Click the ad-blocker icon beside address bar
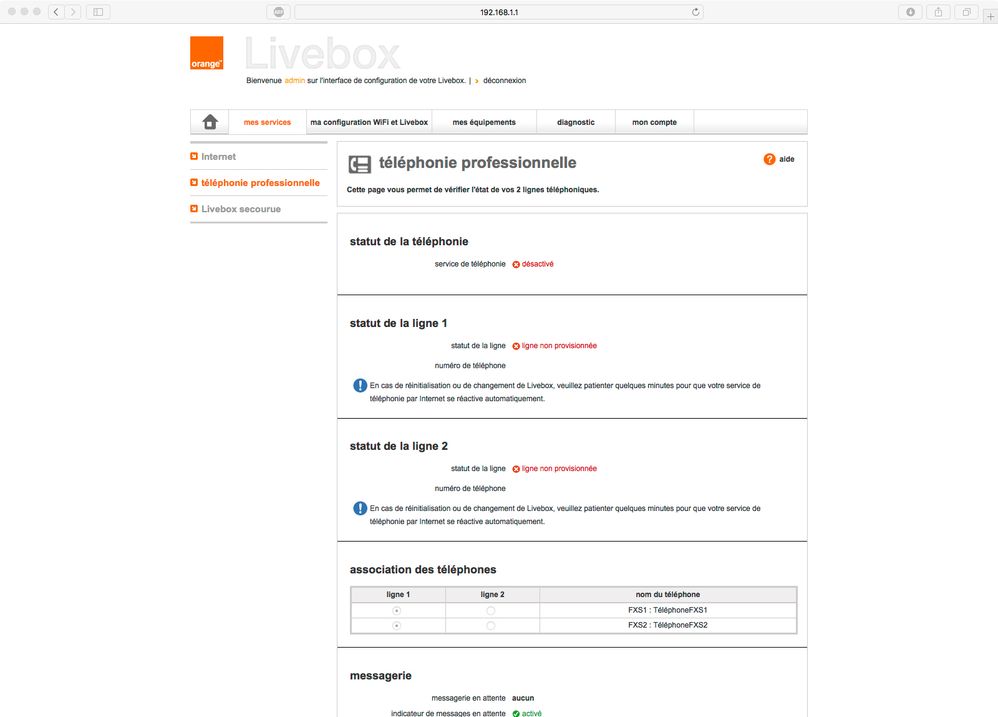This screenshot has height=717, width=998. tap(279, 12)
